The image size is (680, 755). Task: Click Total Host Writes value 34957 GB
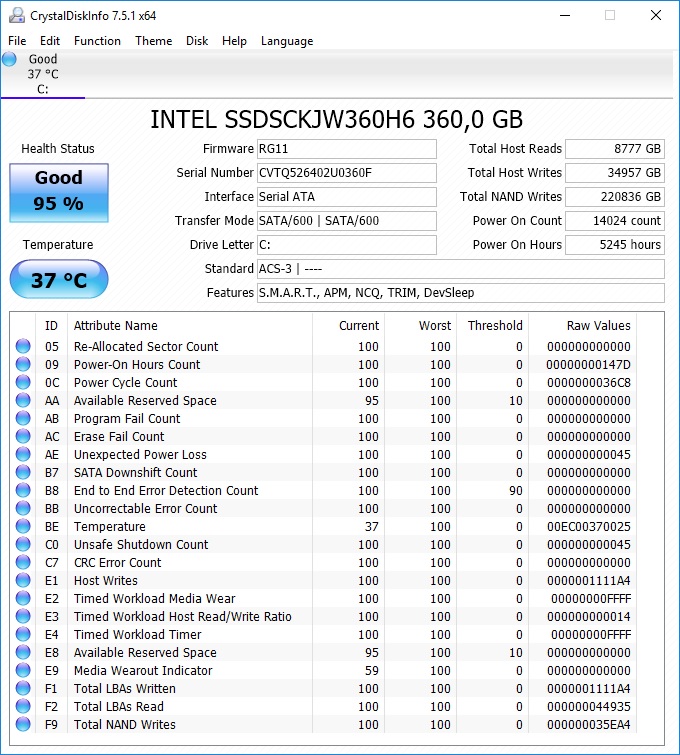(615, 173)
